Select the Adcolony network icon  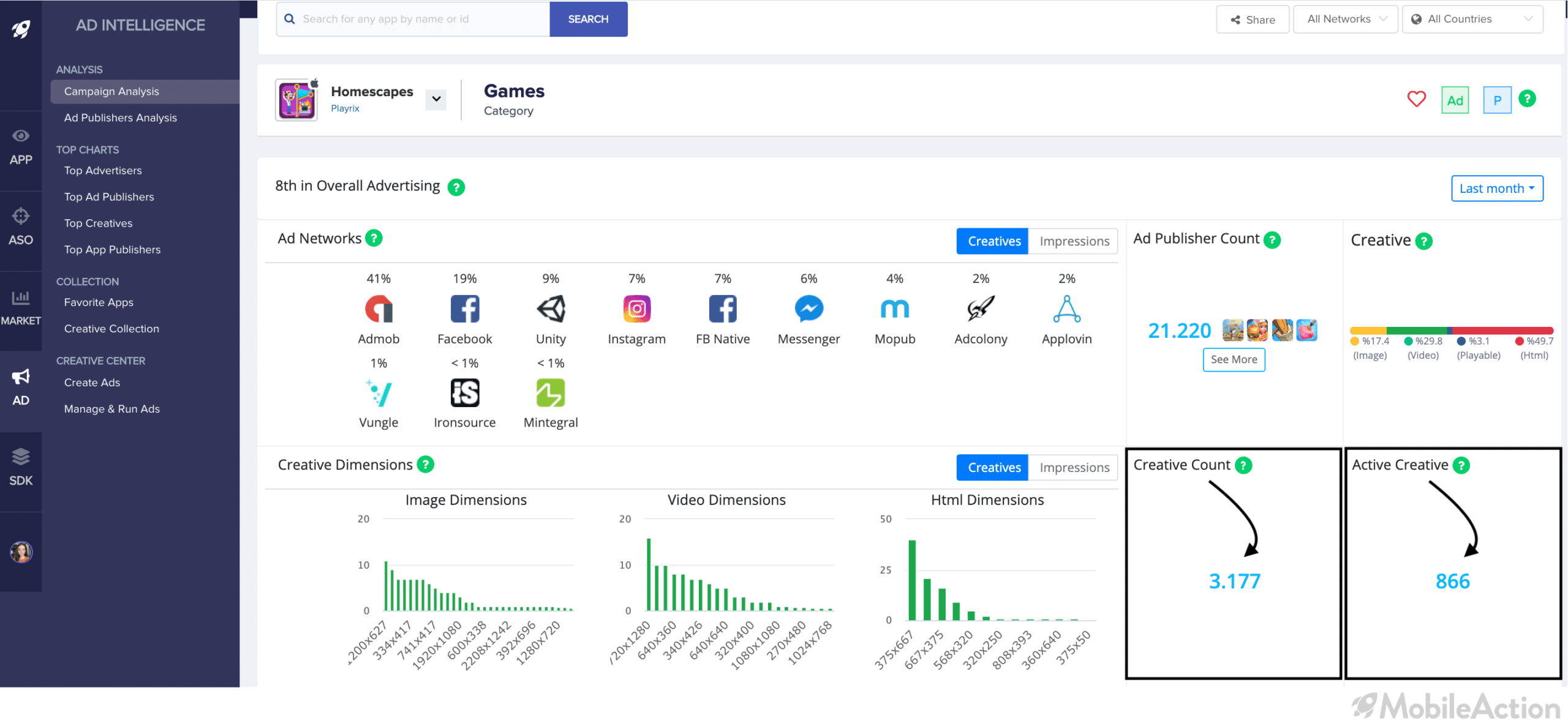coord(981,309)
